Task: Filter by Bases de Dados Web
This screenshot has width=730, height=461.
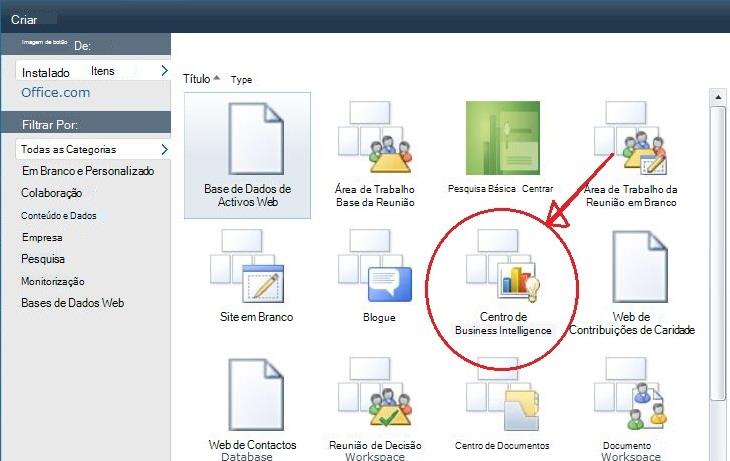Action: click(73, 303)
